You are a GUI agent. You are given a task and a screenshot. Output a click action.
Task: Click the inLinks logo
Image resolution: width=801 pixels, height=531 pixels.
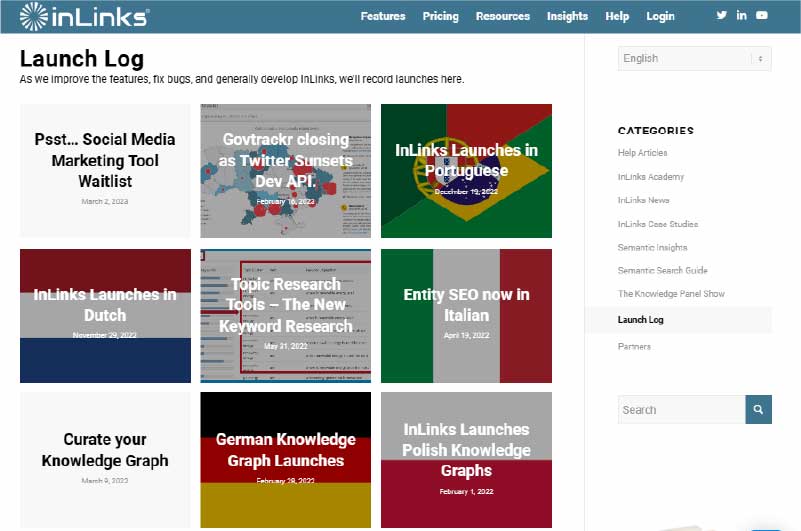pos(84,16)
